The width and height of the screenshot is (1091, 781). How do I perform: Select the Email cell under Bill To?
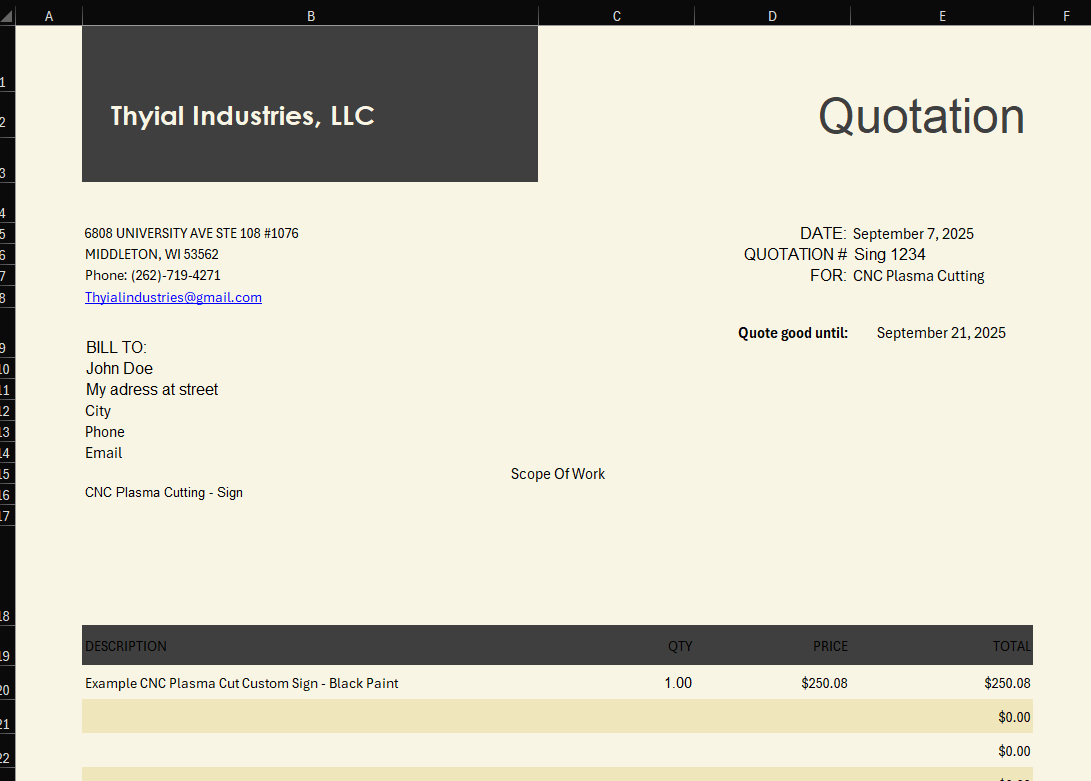[x=104, y=452]
